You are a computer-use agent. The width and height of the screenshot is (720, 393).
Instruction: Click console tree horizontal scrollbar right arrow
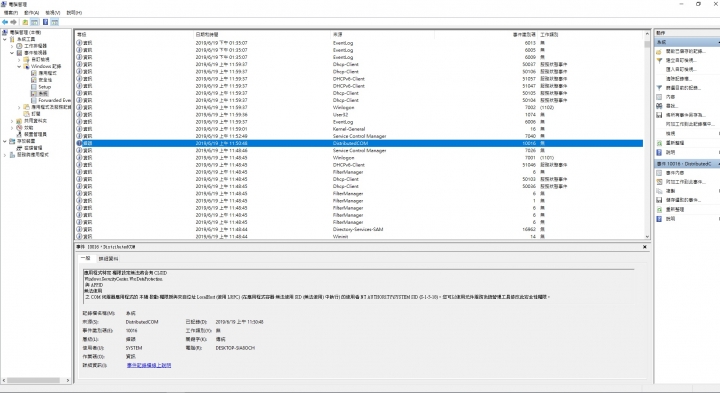(68, 380)
